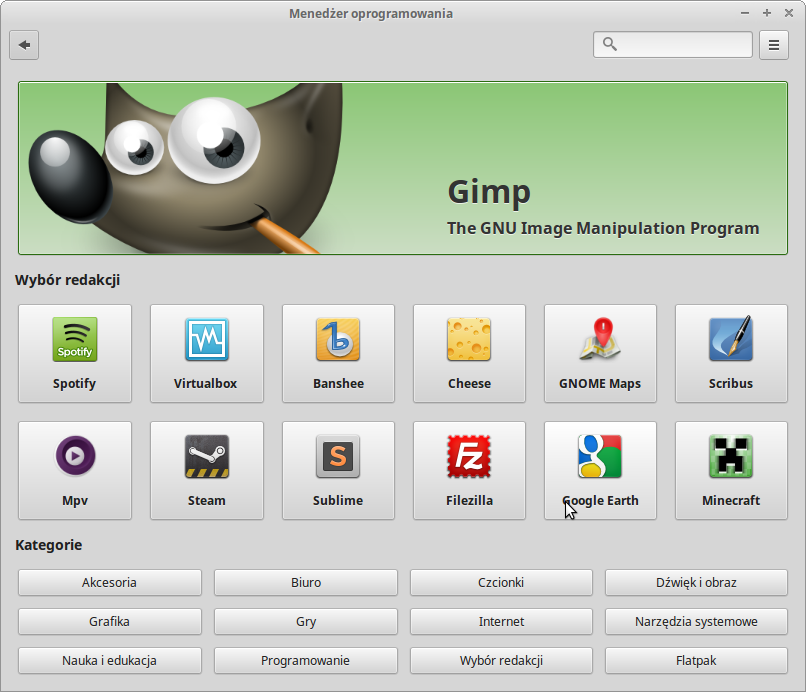Browse the Biuro category
The image size is (806, 692).
306,582
